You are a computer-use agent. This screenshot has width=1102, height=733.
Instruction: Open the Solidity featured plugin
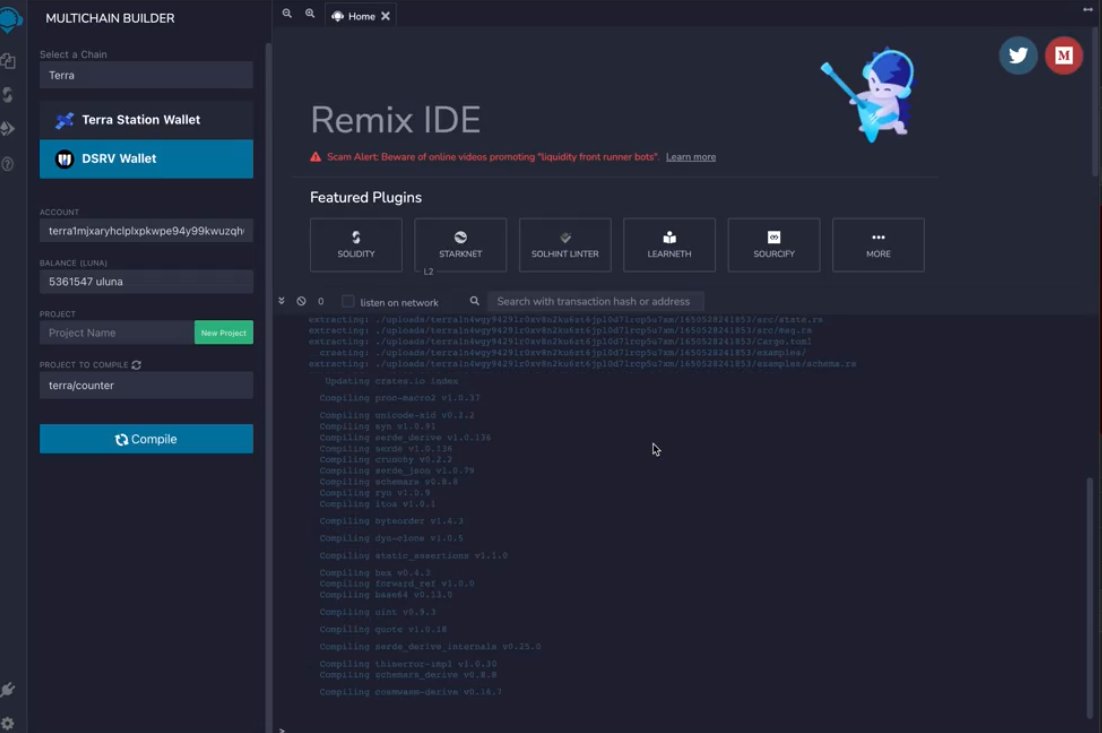click(x=356, y=245)
